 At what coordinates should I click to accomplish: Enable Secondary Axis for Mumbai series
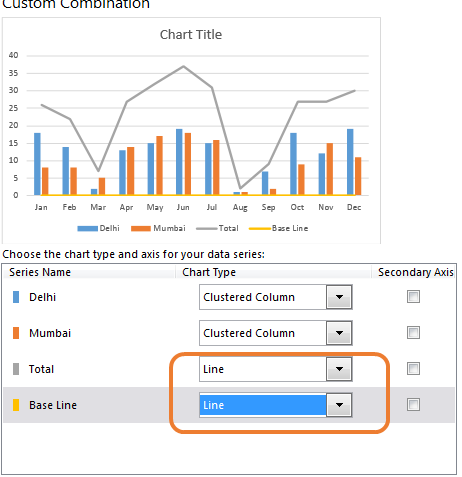coord(413,332)
